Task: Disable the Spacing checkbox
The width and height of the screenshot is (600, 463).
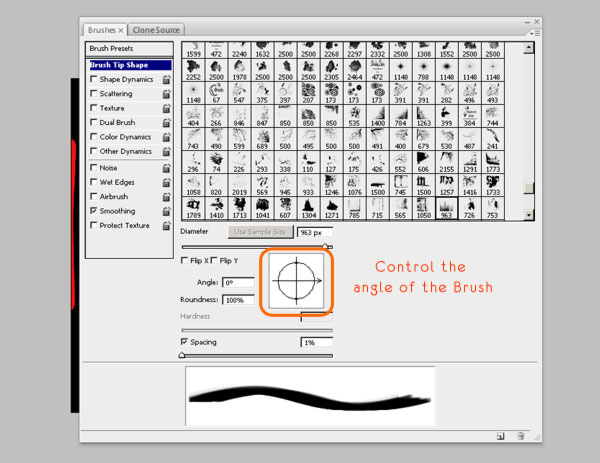Action: point(184,342)
